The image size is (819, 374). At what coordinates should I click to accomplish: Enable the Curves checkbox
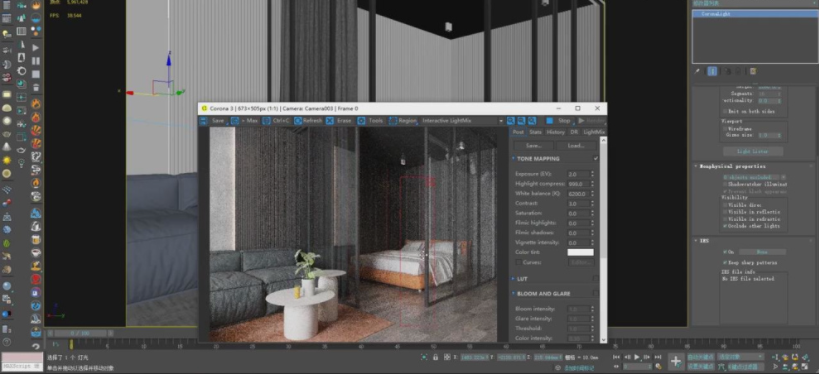(x=518, y=262)
